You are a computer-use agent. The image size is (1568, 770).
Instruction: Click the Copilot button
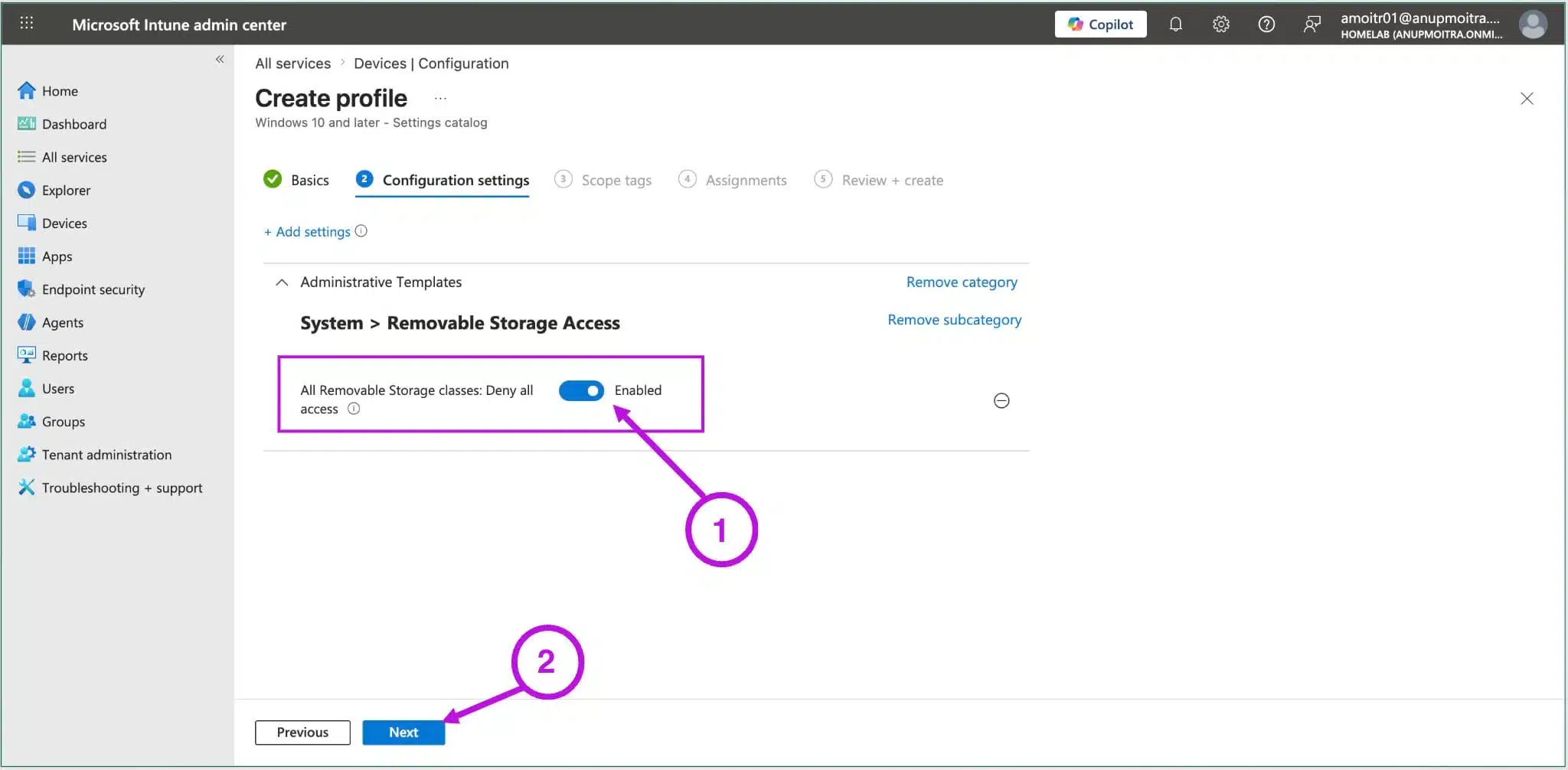(x=1100, y=24)
